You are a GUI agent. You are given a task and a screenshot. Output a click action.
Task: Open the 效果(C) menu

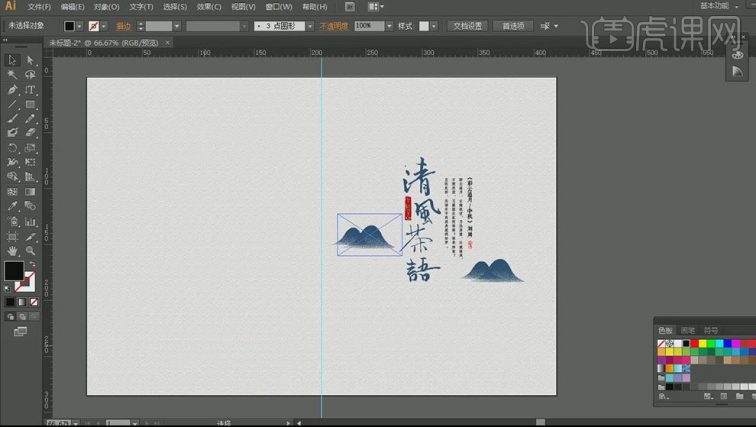coord(209,7)
